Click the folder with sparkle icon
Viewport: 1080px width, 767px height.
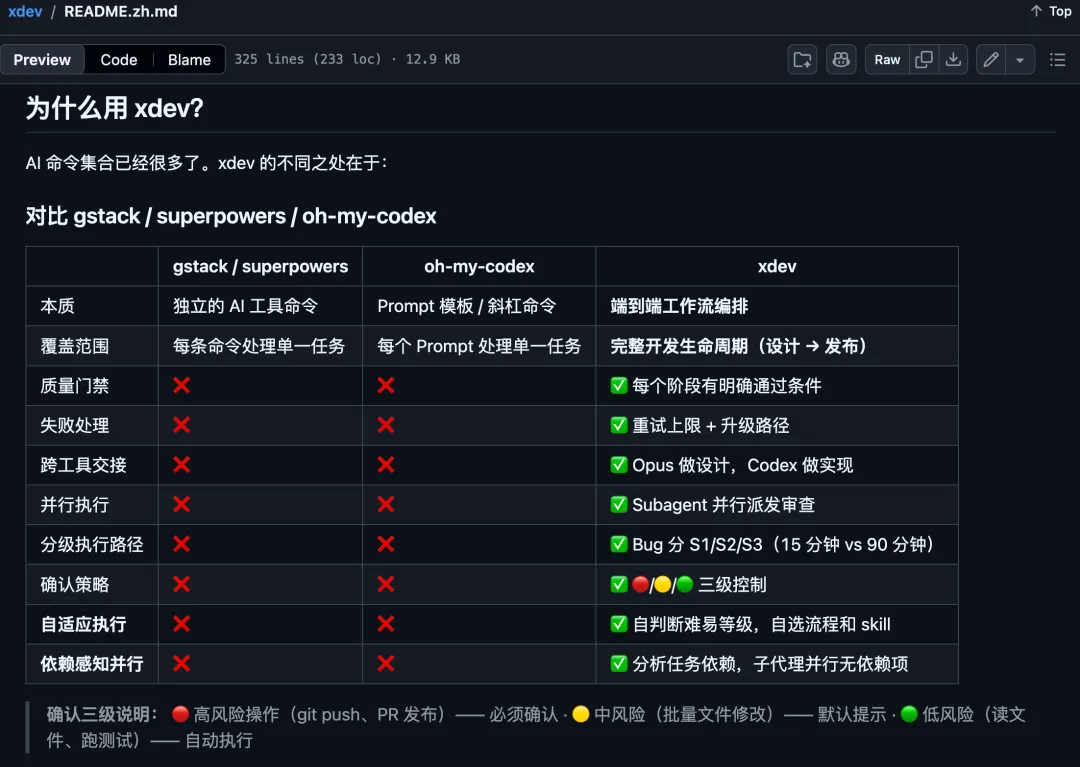802,60
